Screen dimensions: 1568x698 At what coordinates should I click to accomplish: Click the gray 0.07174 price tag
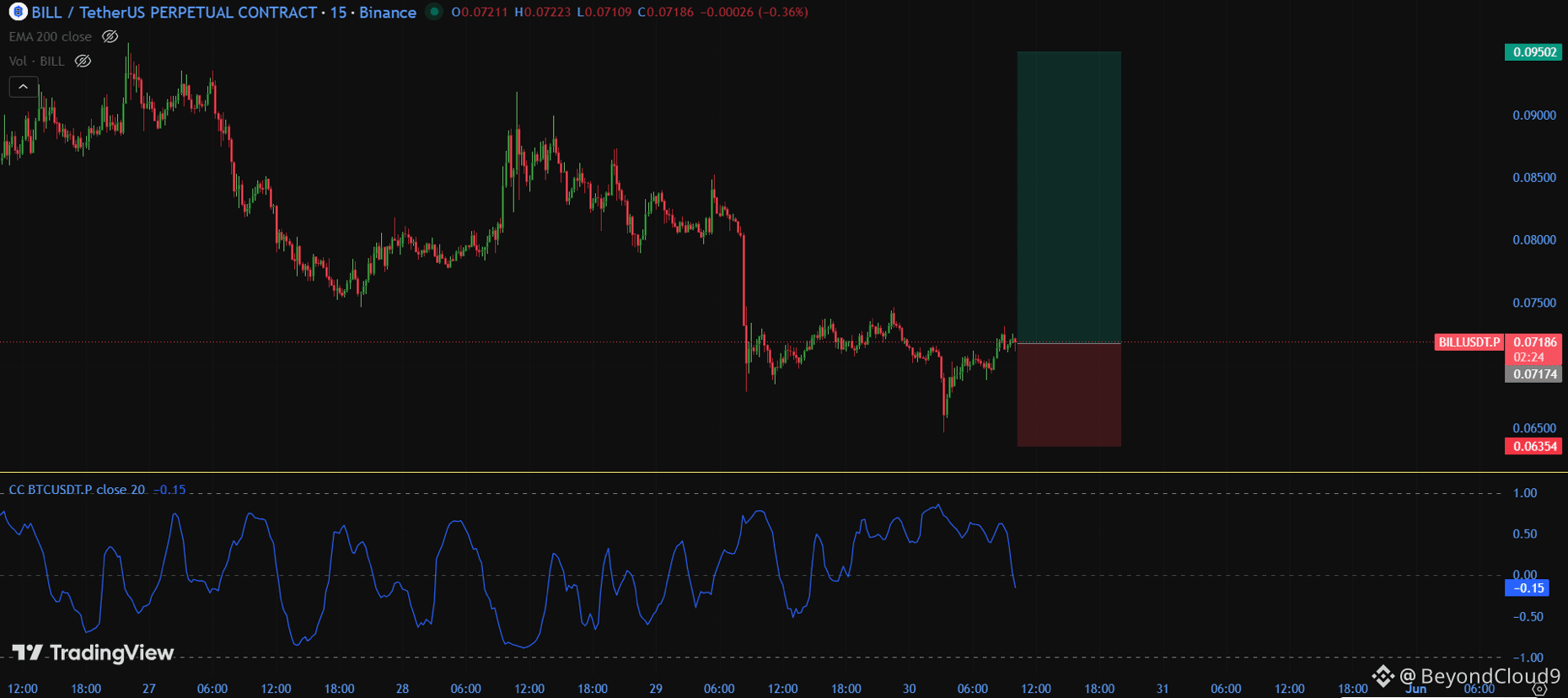[x=1533, y=373]
